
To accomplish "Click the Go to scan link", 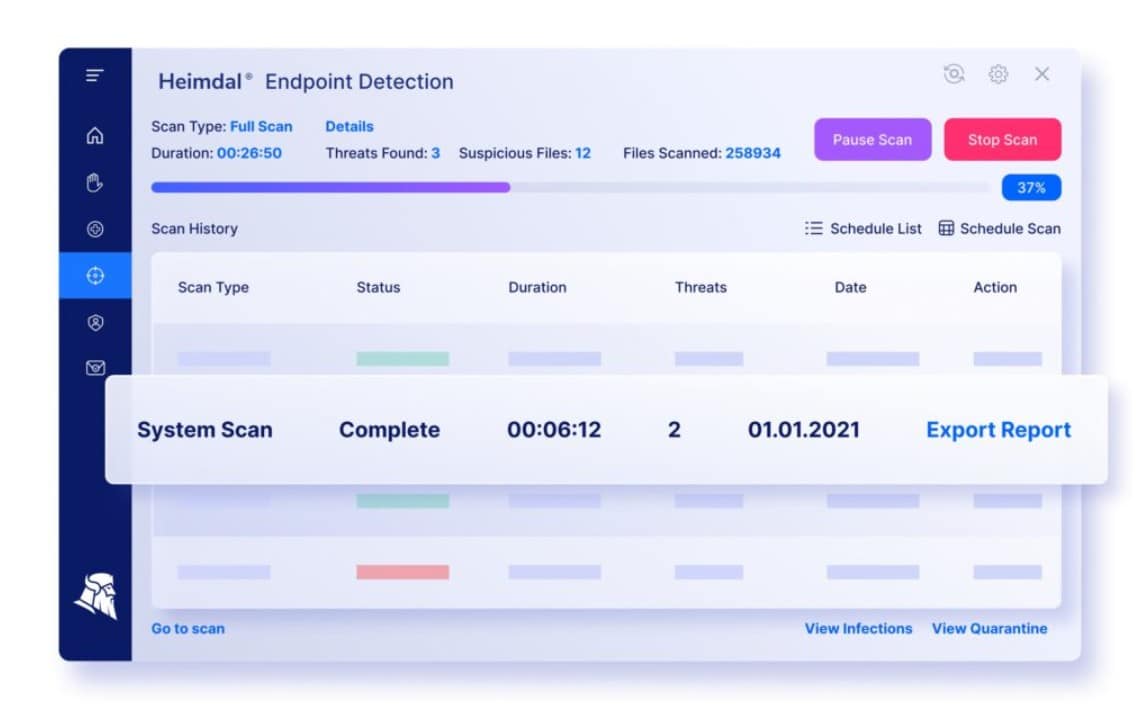I will pos(187,628).
